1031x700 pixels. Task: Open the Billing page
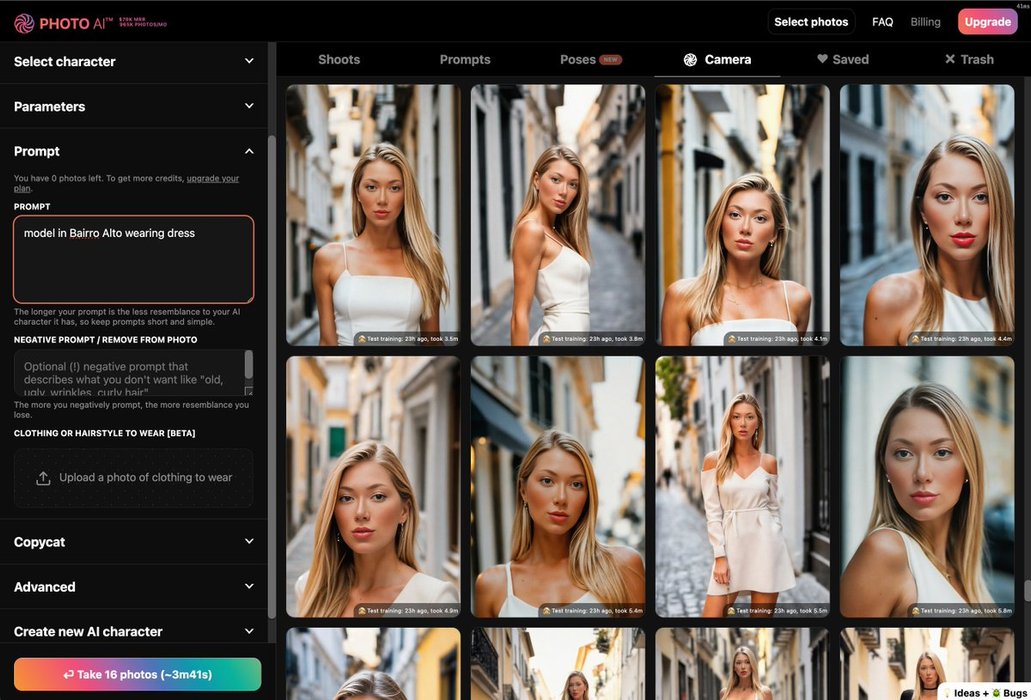click(x=925, y=22)
